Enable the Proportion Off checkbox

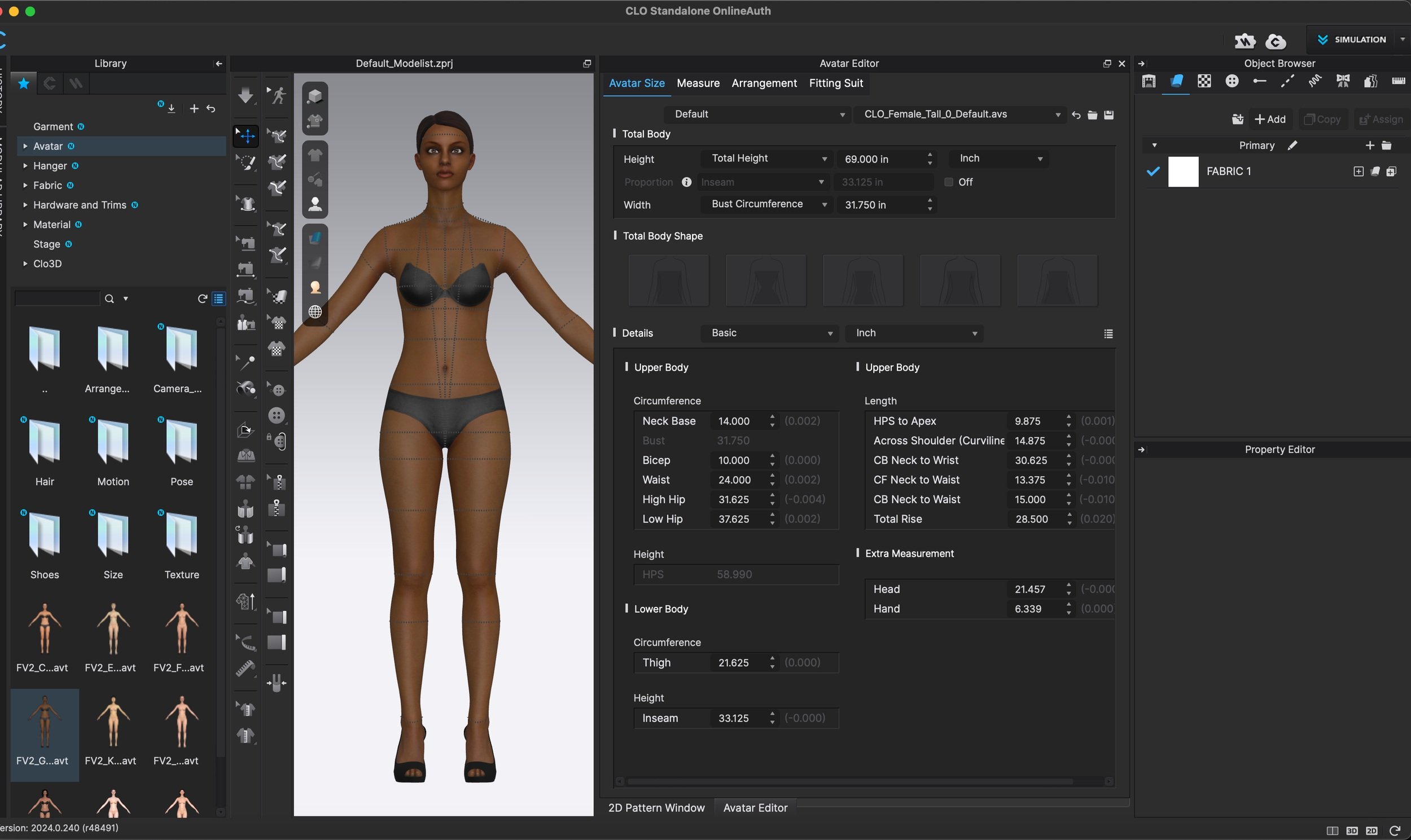pos(948,182)
